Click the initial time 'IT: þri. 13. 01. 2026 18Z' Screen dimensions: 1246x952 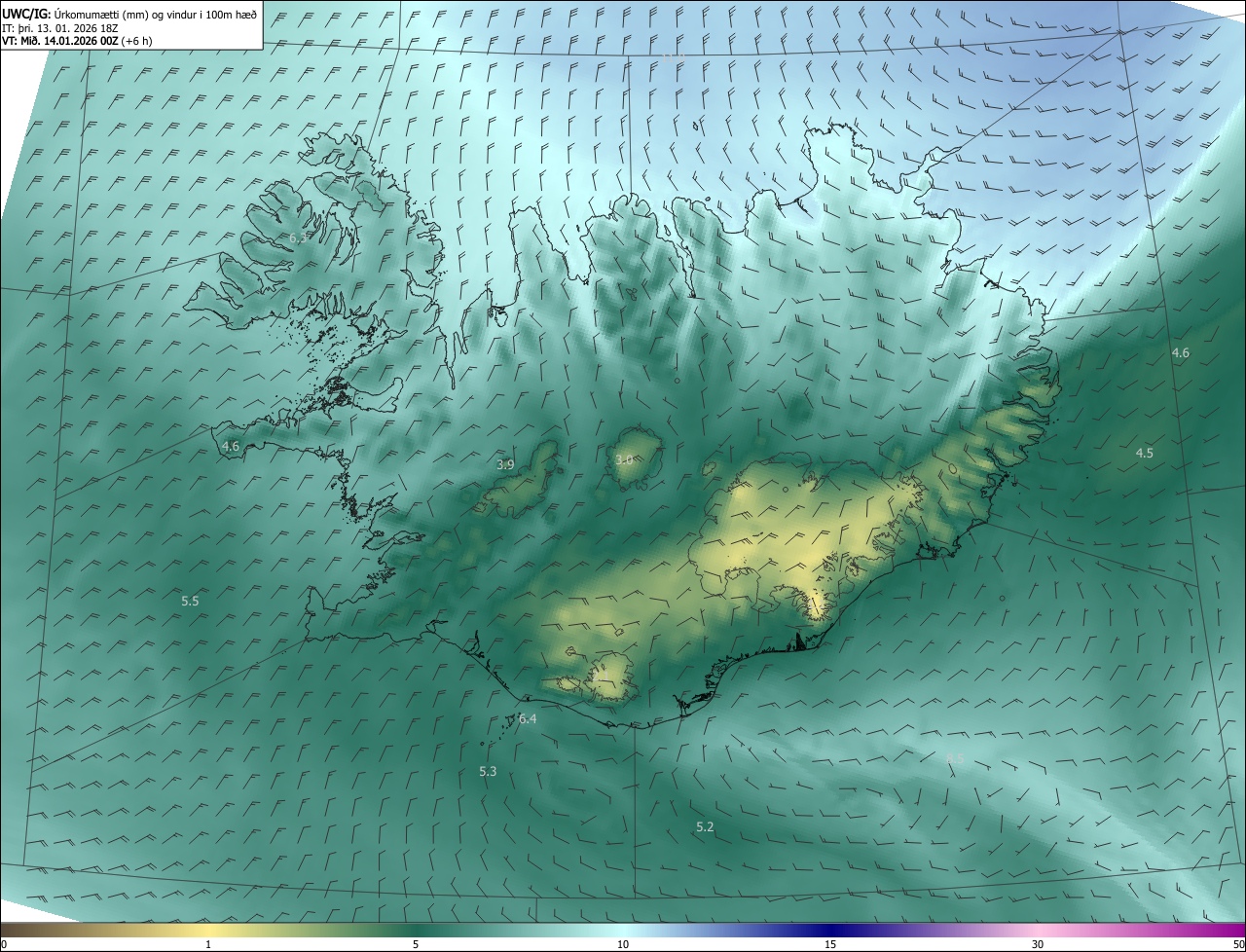tap(59, 27)
